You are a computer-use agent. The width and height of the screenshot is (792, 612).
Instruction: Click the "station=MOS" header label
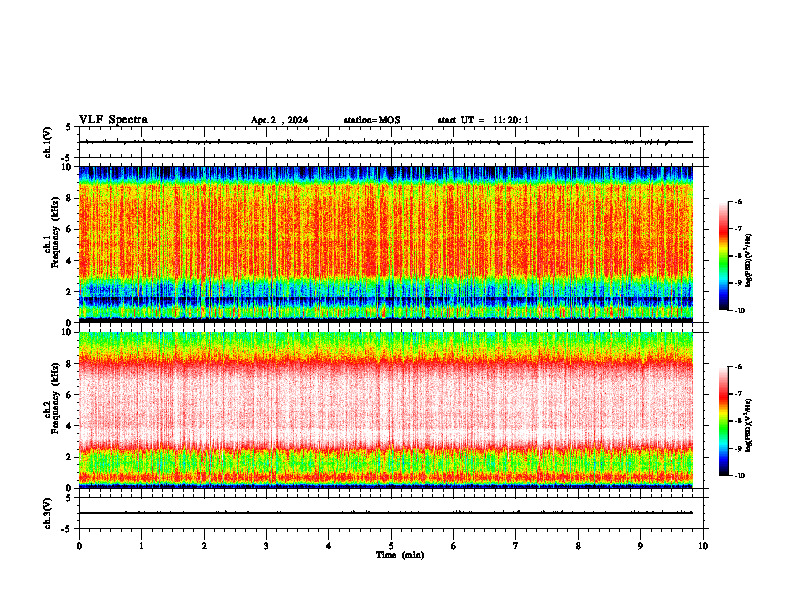click(x=372, y=120)
